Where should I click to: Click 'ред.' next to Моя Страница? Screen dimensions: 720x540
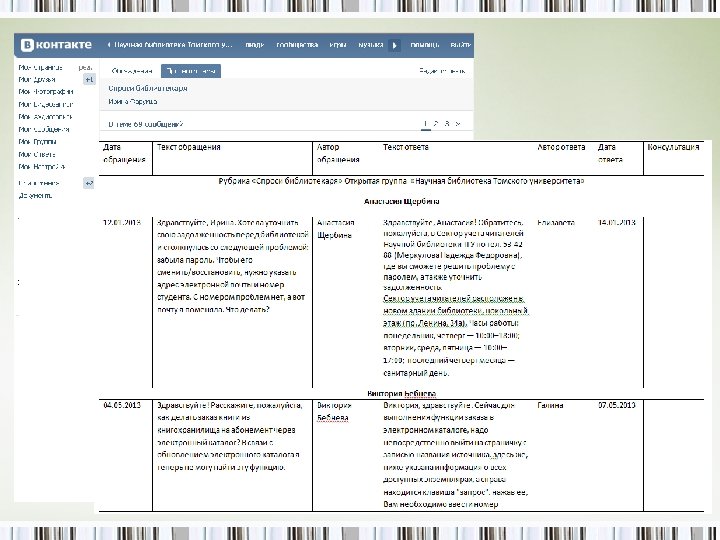click(x=85, y=68)
